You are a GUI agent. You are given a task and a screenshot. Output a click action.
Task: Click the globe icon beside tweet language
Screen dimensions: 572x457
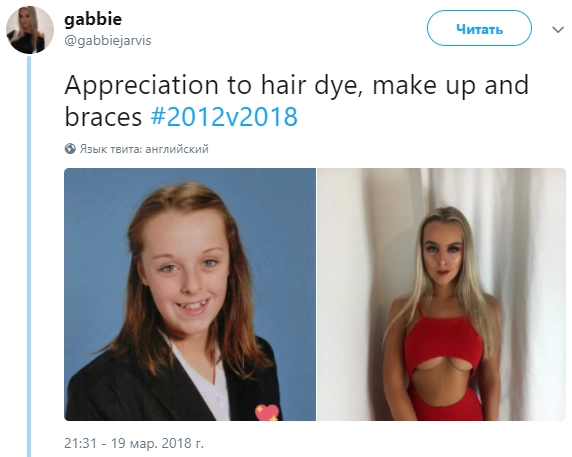[x=70, y=149]
